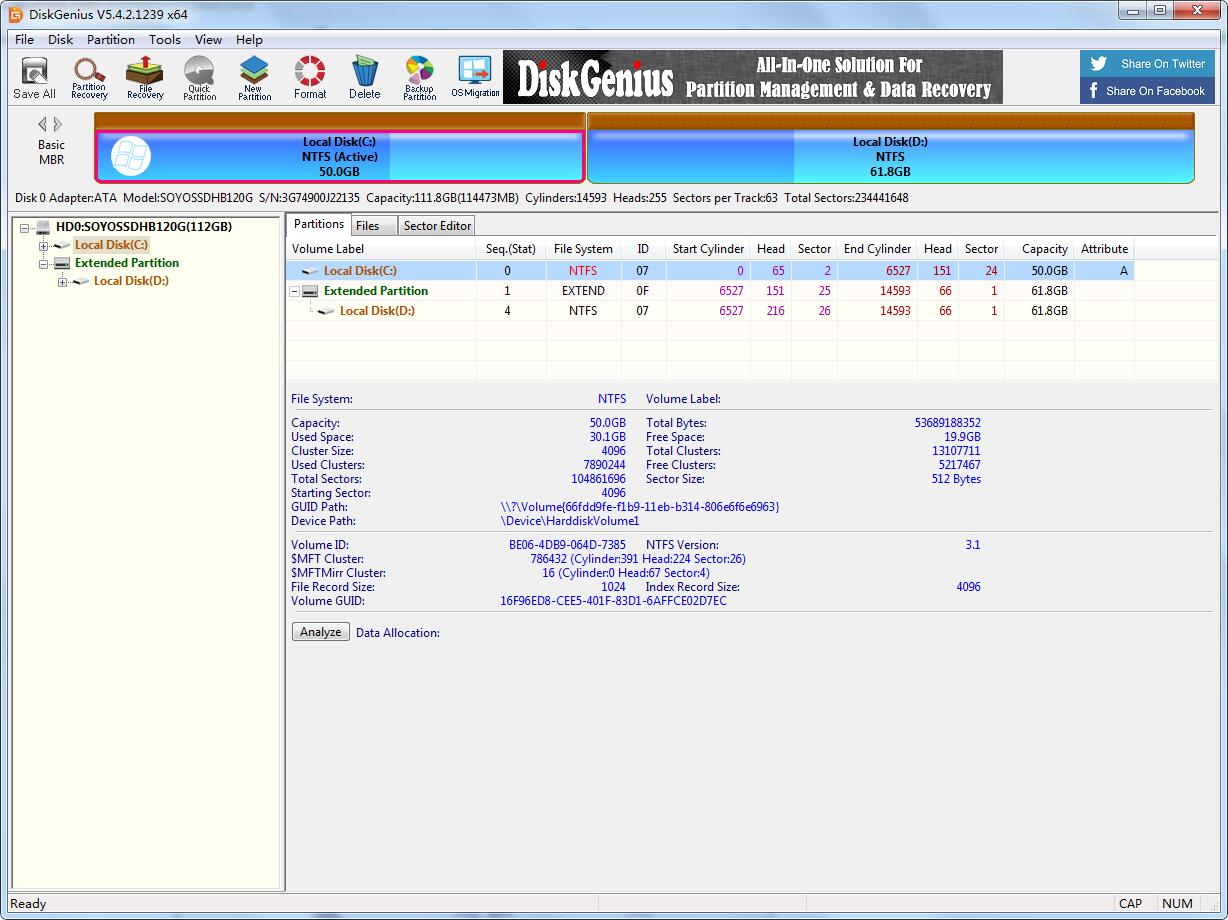Open the Partition Recovery tool
1228x920 pixels.
click(89, 78)
